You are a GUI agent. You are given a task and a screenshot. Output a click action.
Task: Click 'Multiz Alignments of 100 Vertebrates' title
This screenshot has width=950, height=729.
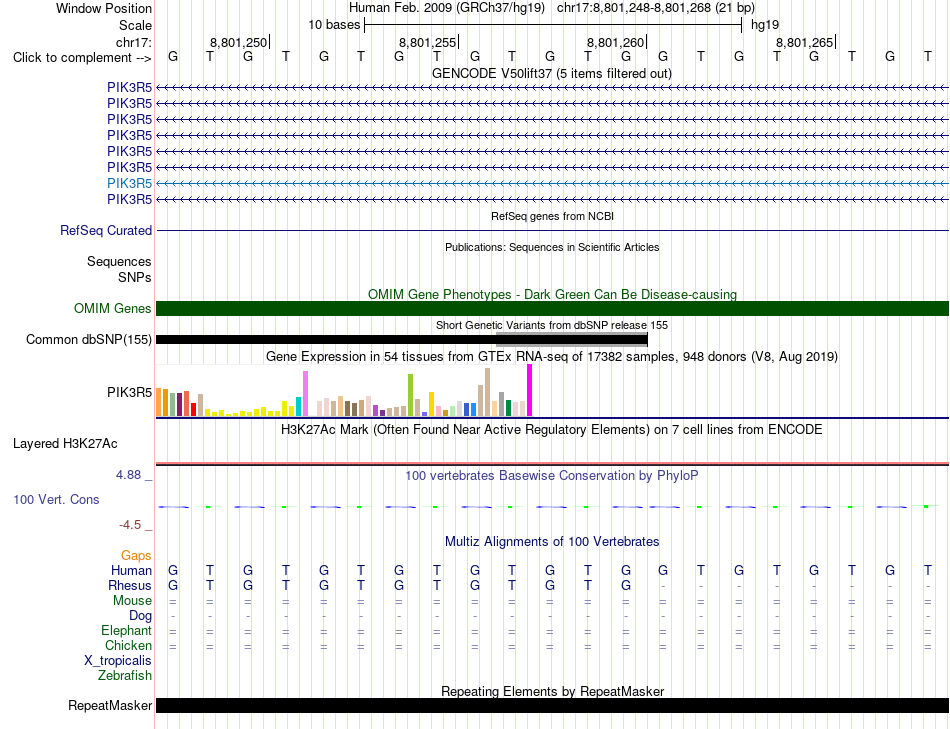click(552, 541)
